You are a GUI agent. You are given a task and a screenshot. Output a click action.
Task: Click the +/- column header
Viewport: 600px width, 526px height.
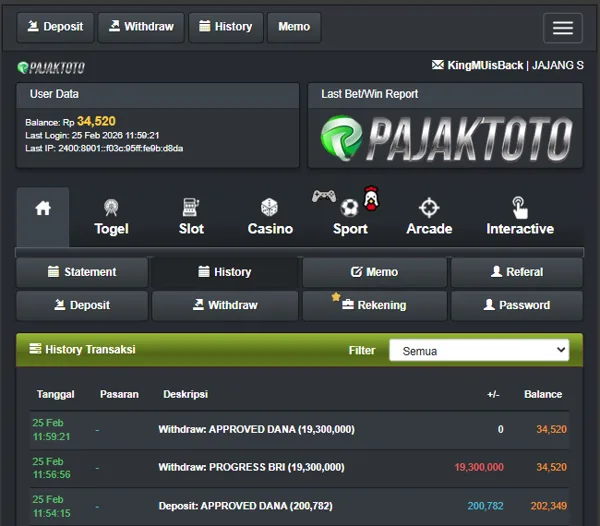tap(493, 394)
